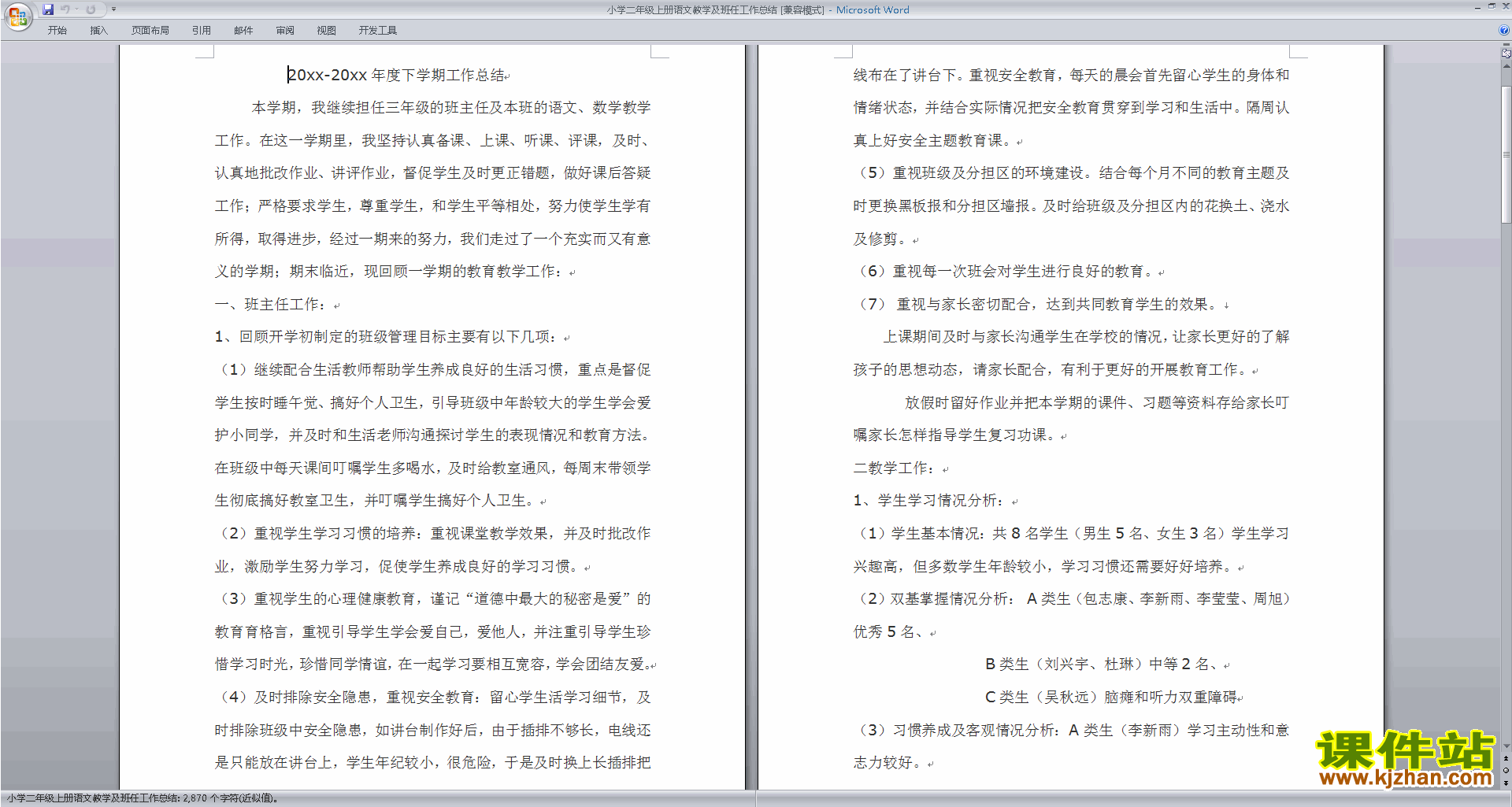Open the Office button menu
The width and height of the screenshot is (1512, 807).
tap(17, 16)
